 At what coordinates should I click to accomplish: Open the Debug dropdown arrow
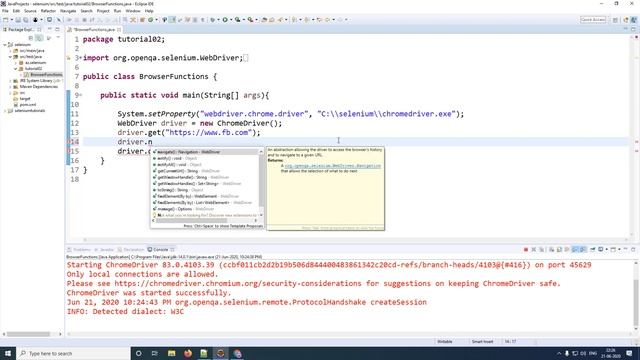pos(218,20)
